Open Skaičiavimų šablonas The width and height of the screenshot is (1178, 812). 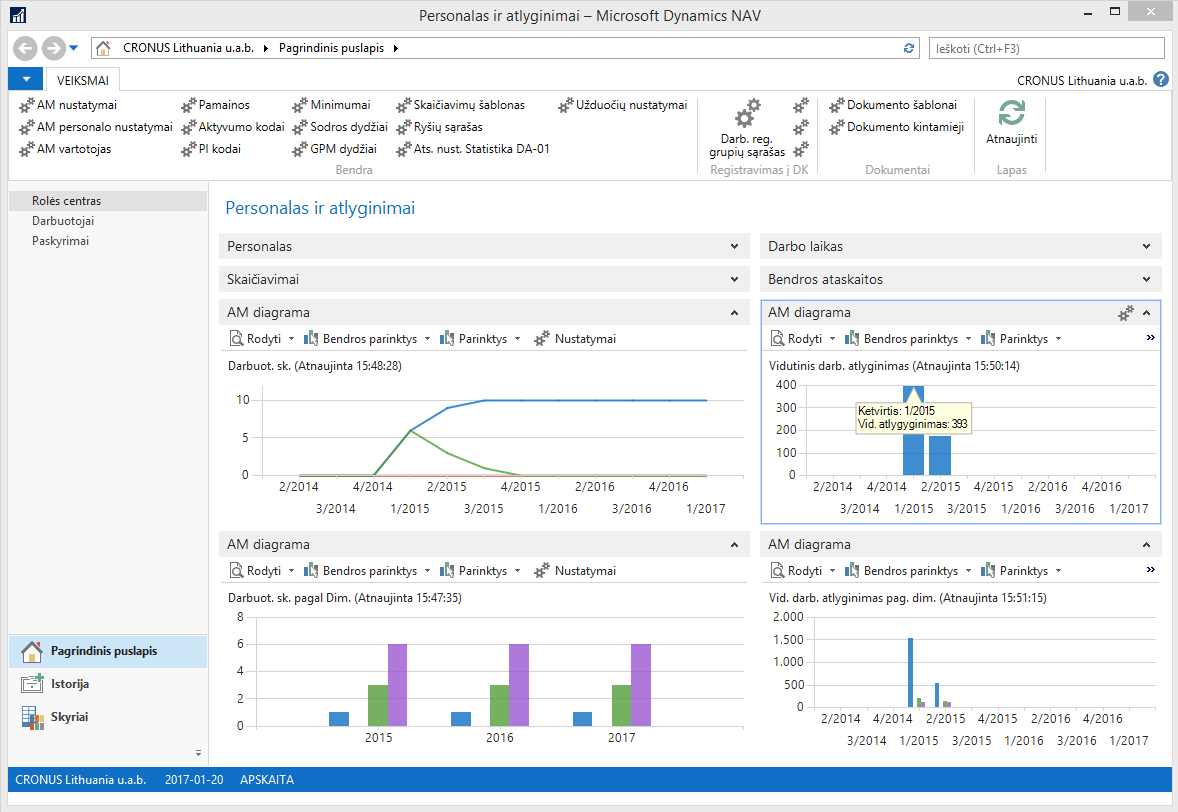(461, 105)
